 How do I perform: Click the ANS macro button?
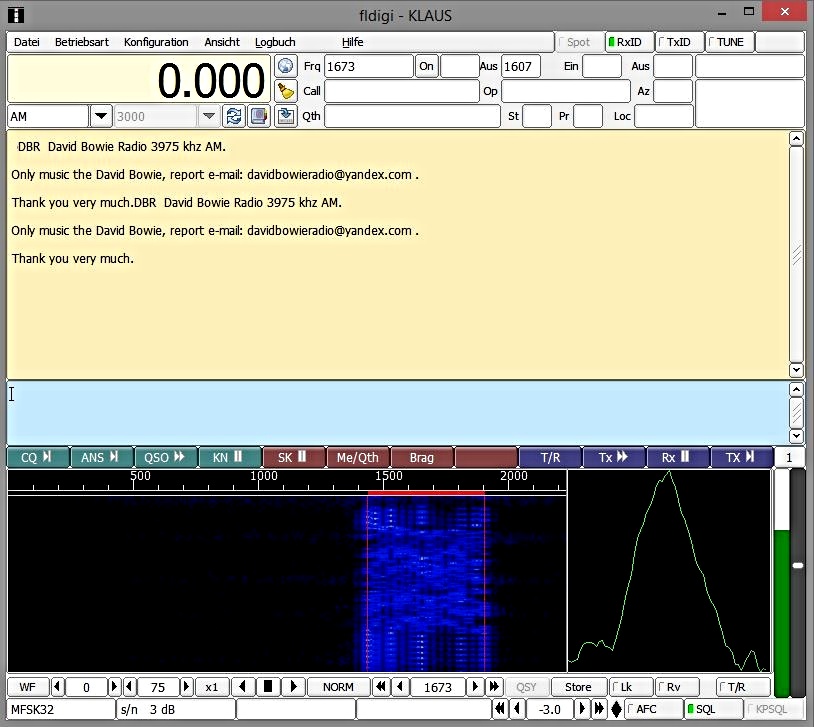[x=102, y=457]
